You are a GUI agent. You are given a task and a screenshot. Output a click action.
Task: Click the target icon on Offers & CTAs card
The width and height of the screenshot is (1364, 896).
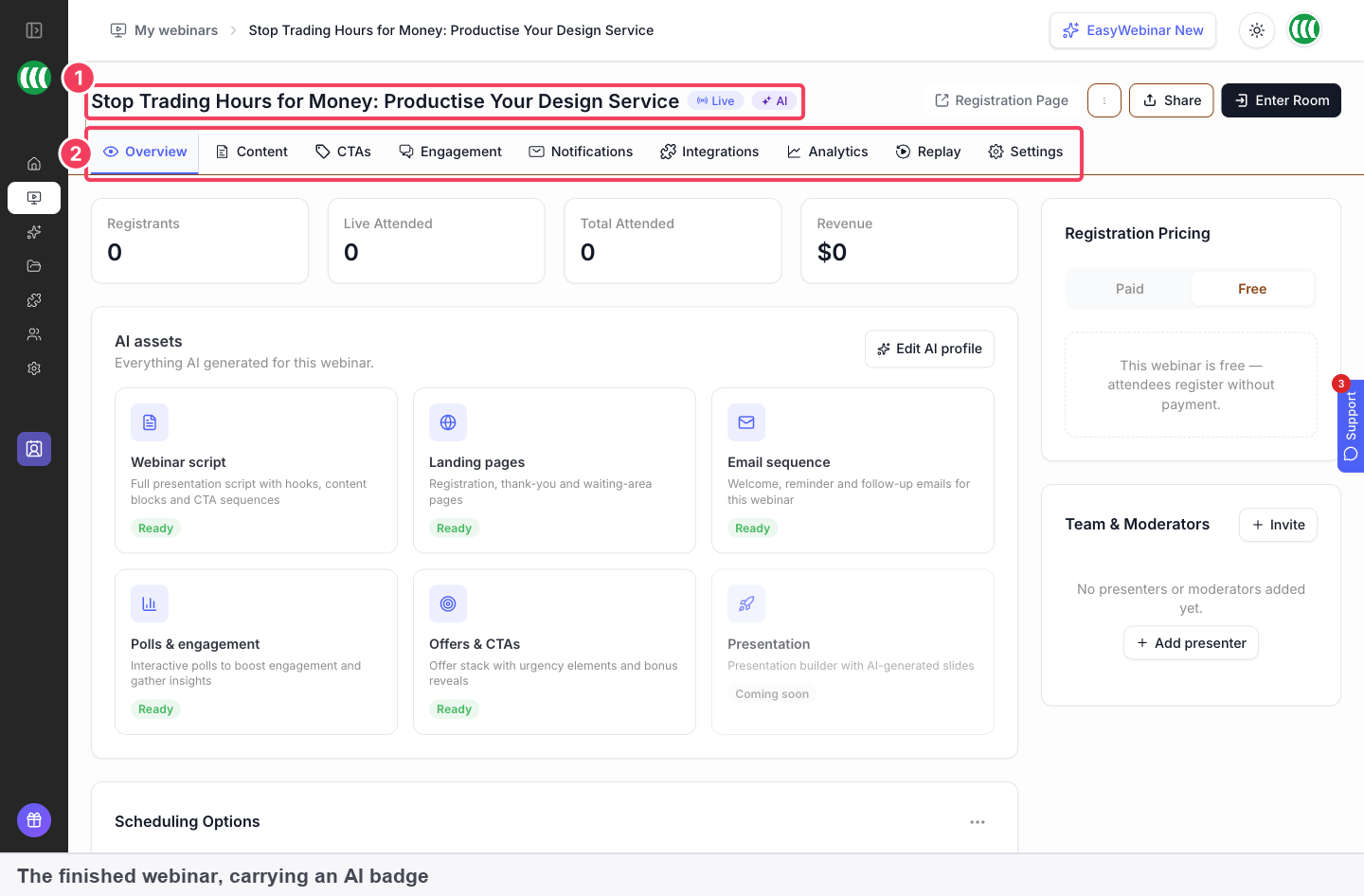pyautogui.click(x=448, y=603)
